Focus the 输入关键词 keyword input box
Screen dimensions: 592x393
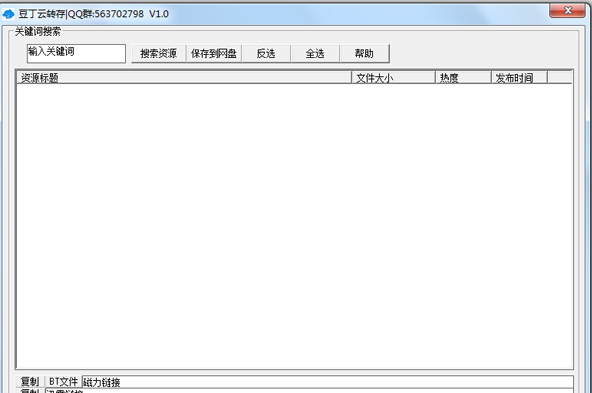[76, 53]
